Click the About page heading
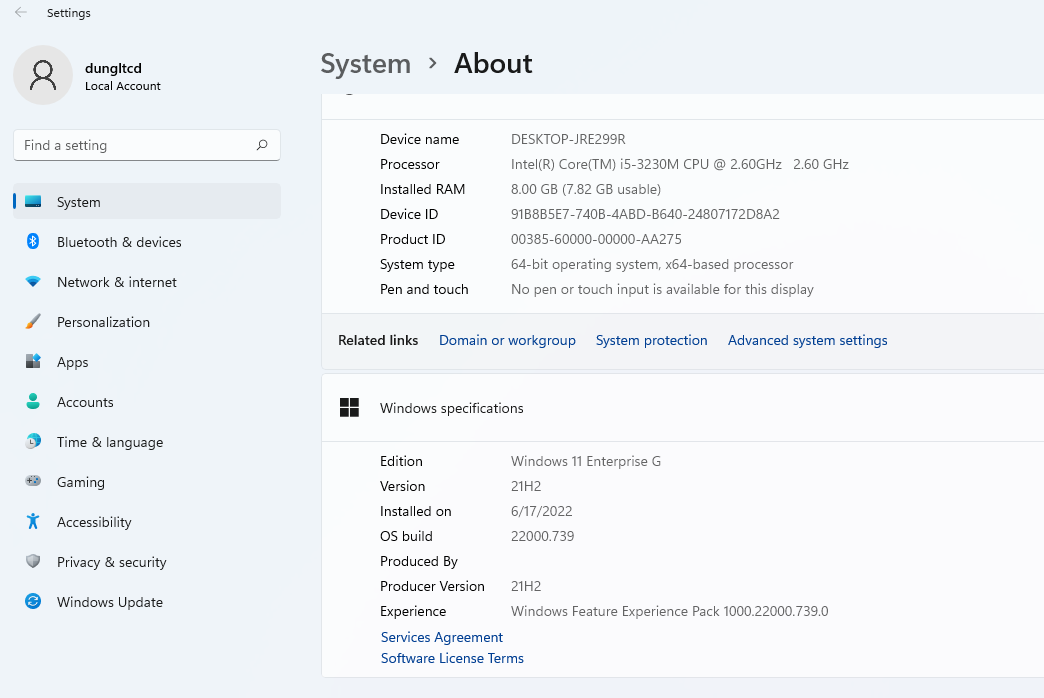This screenshot has width=1044, height=698. point(493,64)
